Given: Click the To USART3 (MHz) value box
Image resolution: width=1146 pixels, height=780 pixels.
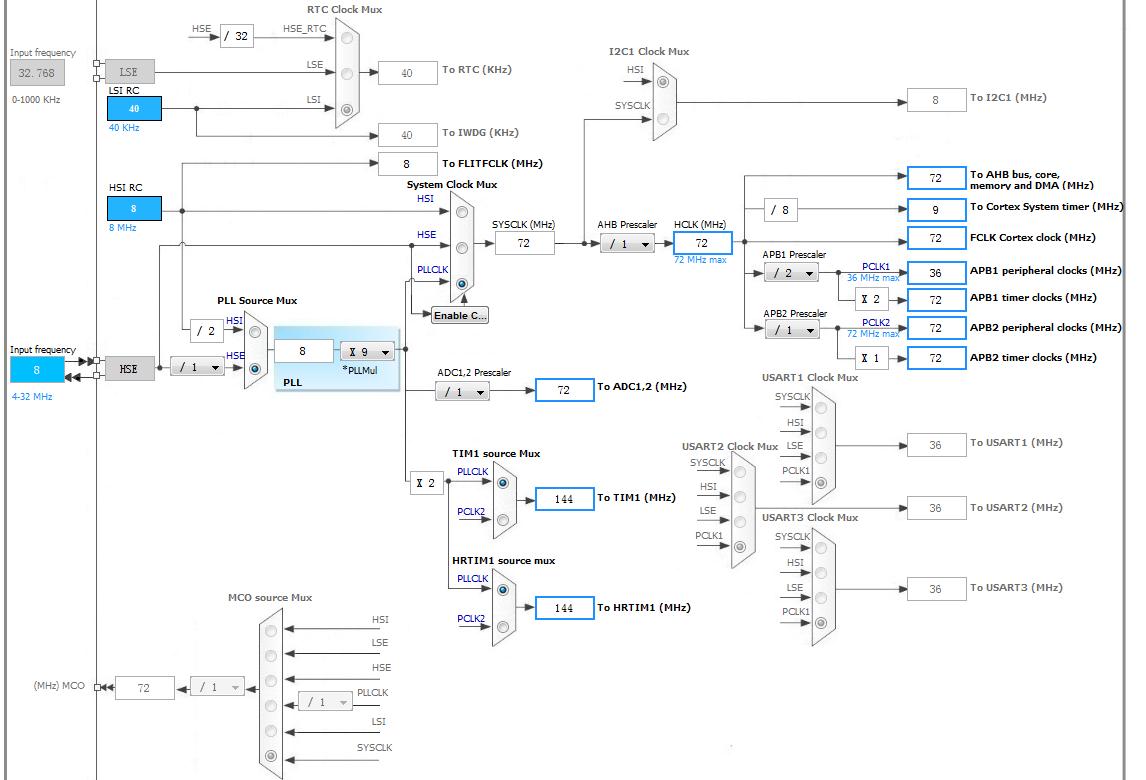Looking at the screenshot, I should (936, 589).
